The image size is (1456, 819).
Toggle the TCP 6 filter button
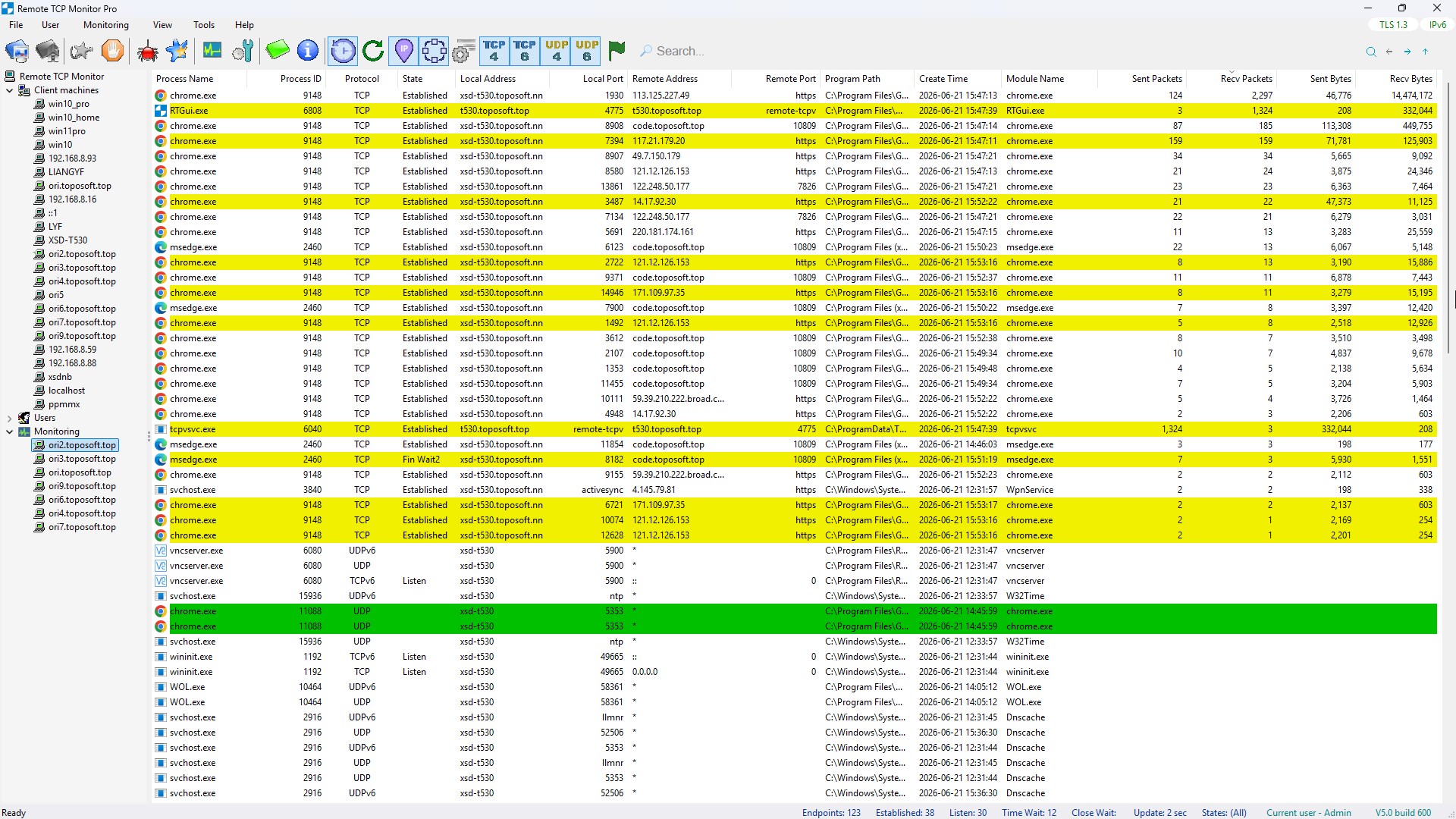[x=525, y=51]
